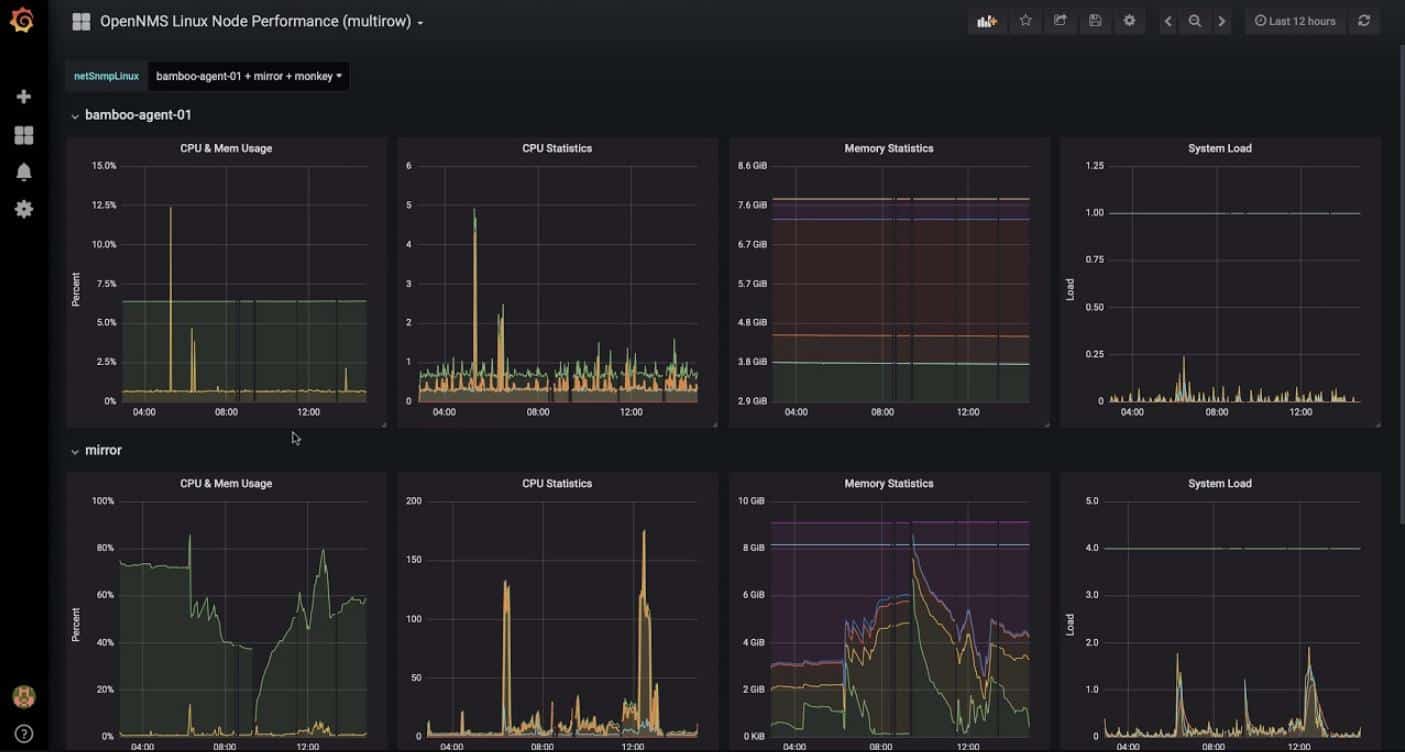1405x752 pixels.
Task: Share the dashboard using the export icon
Action: 1060,20
